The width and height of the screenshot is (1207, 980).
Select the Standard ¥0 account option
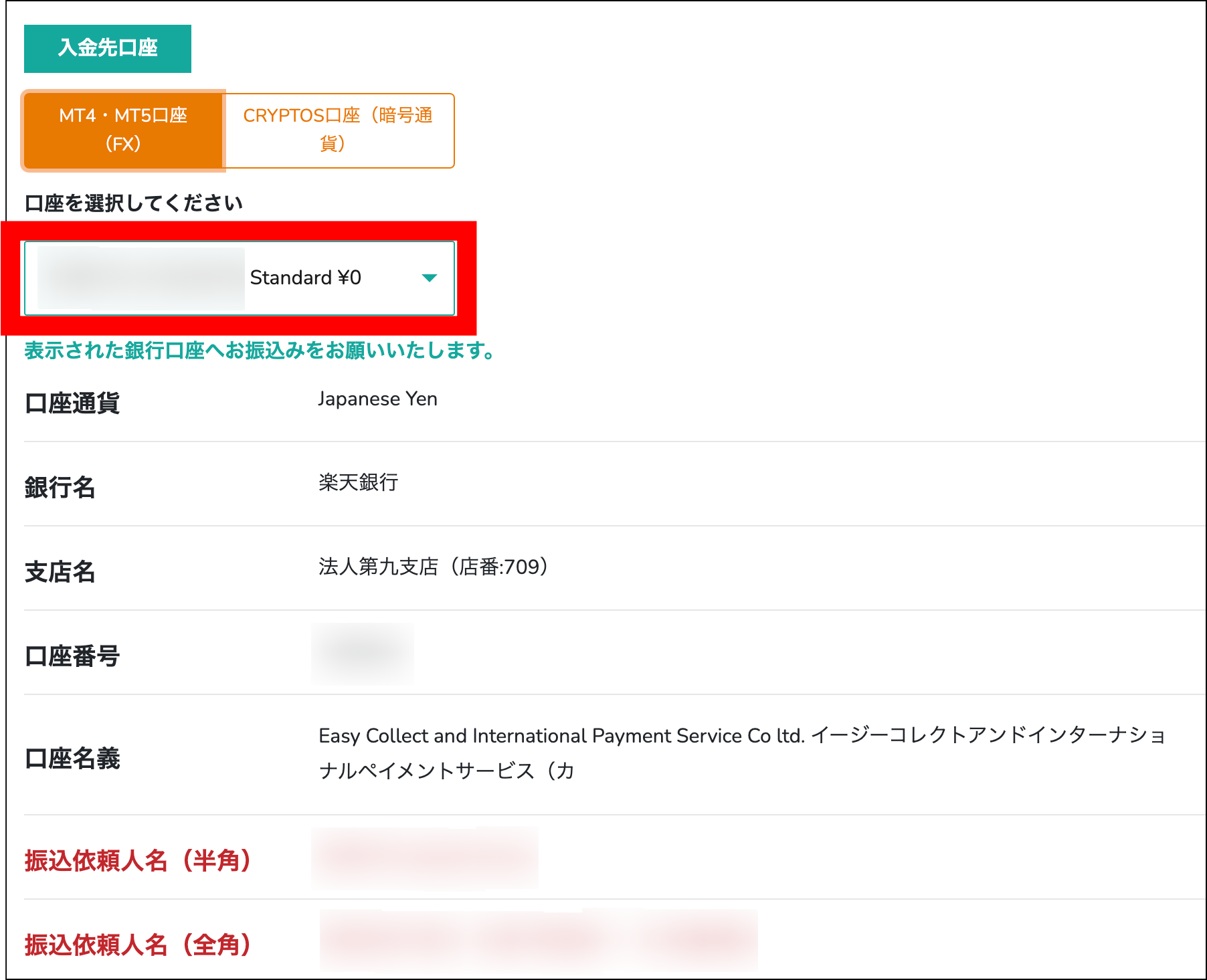306,278
